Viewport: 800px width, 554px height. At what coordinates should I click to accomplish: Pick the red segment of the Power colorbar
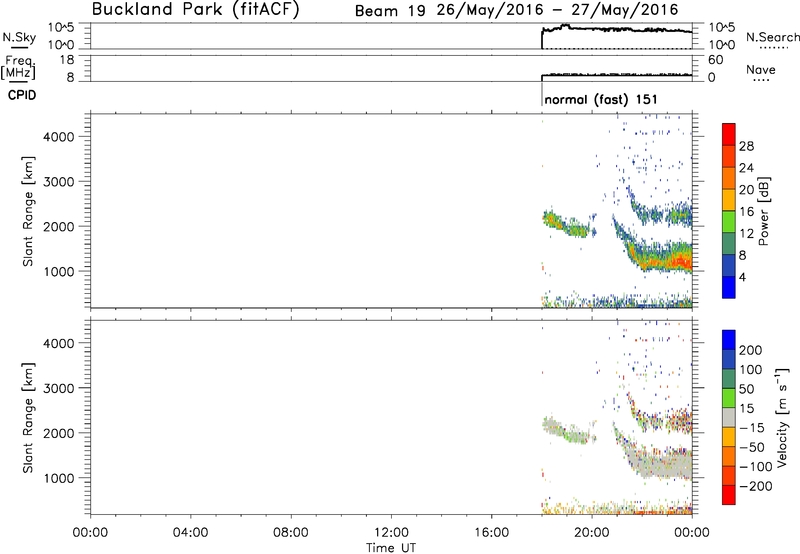pyautogui.click(x=729, y=134)
